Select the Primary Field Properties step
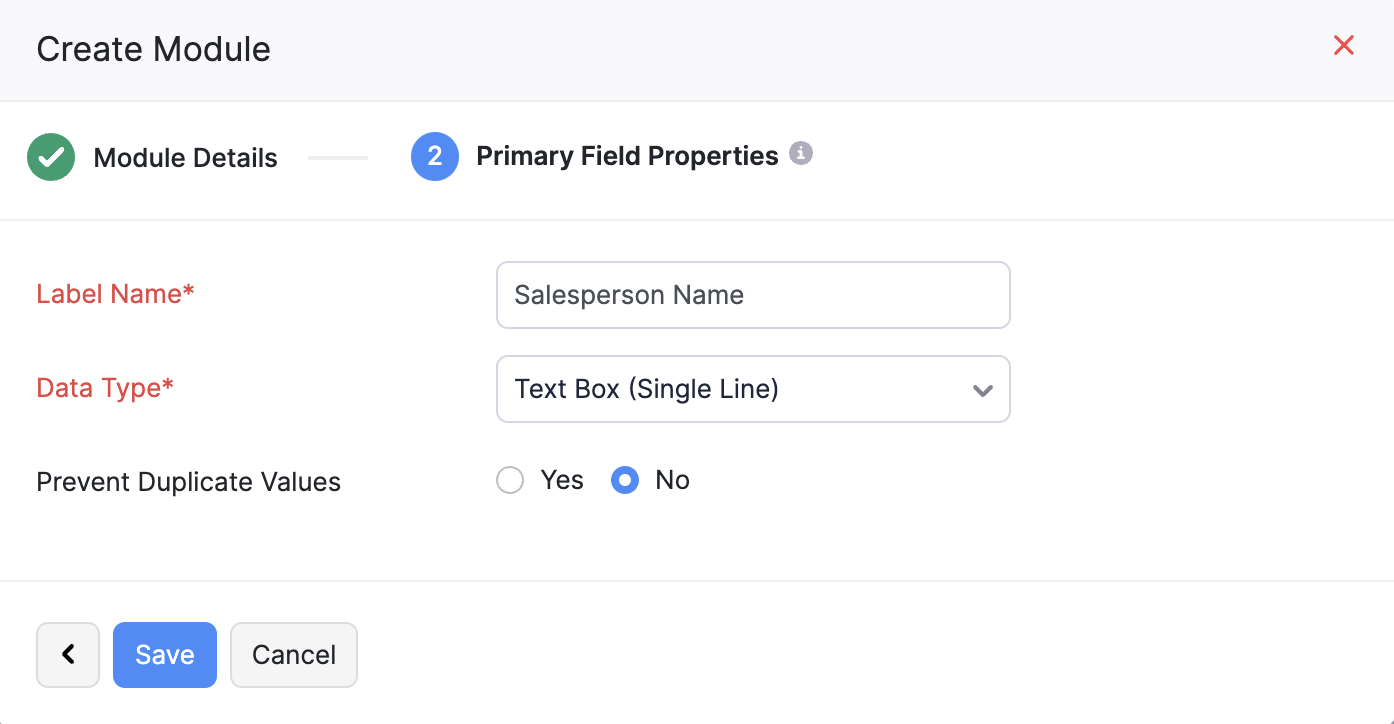1394x724 pixels. pyautogui.click(x=627, y=155)
